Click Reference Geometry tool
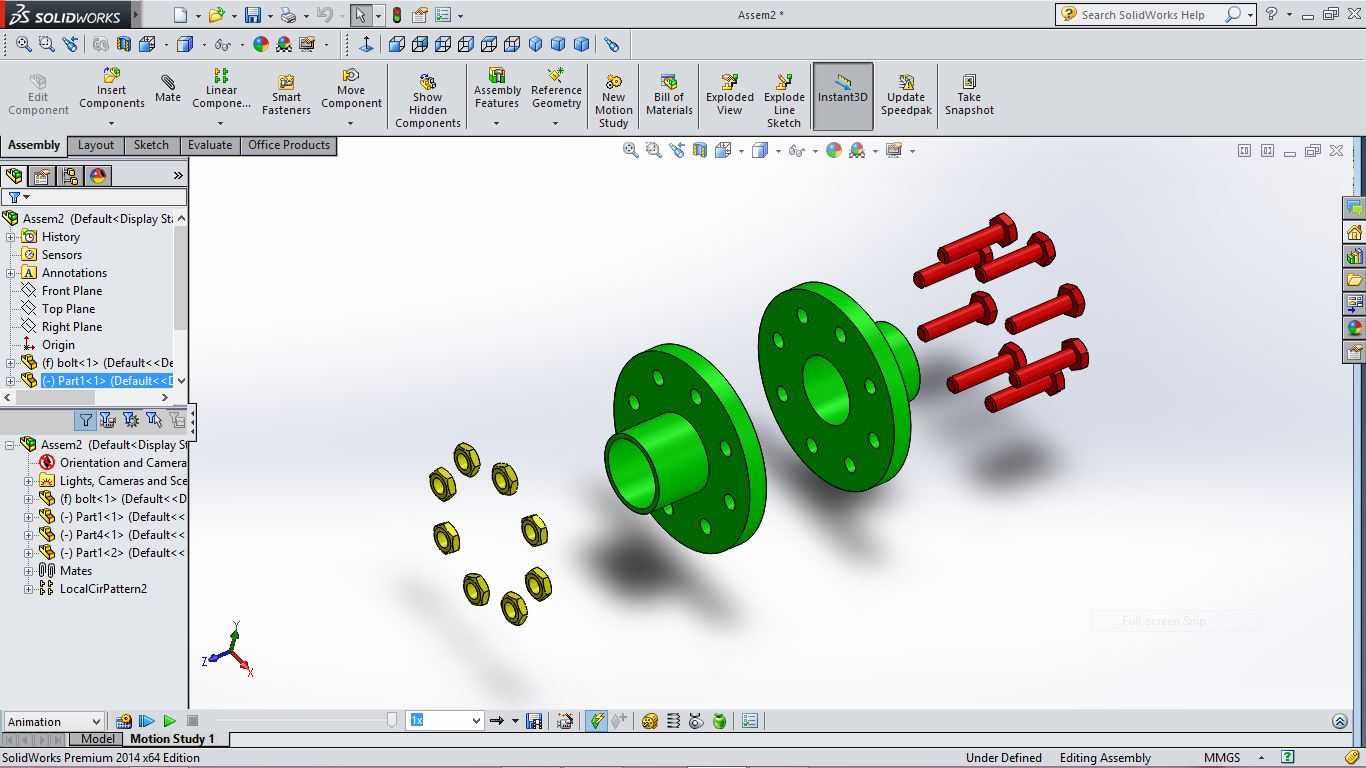This screenshot has height=768, width=1366. [x=556, y=90]
